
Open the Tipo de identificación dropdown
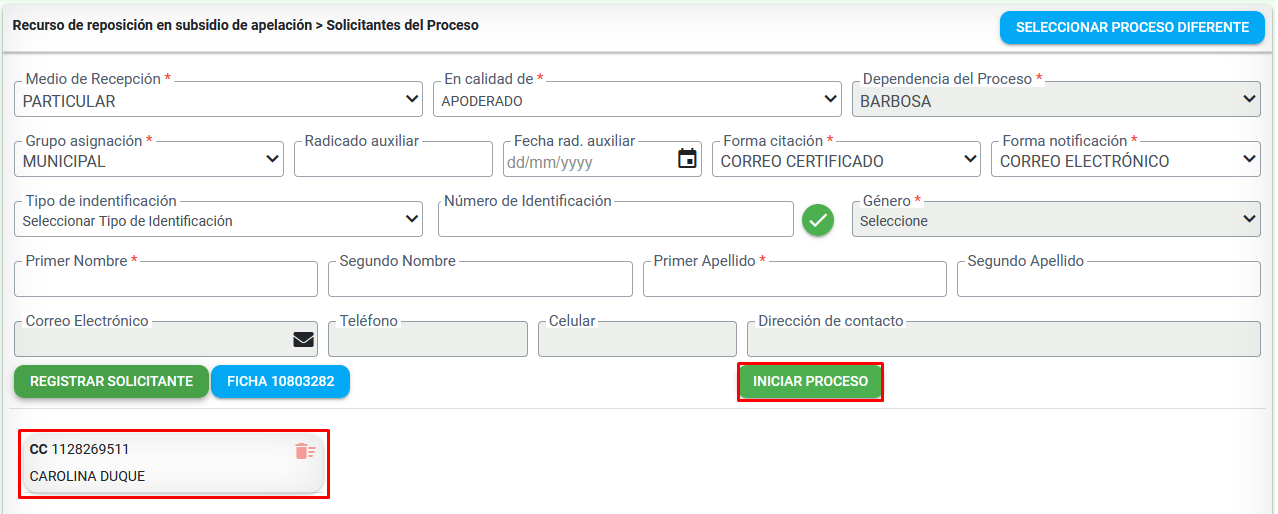tap(218, 220)
